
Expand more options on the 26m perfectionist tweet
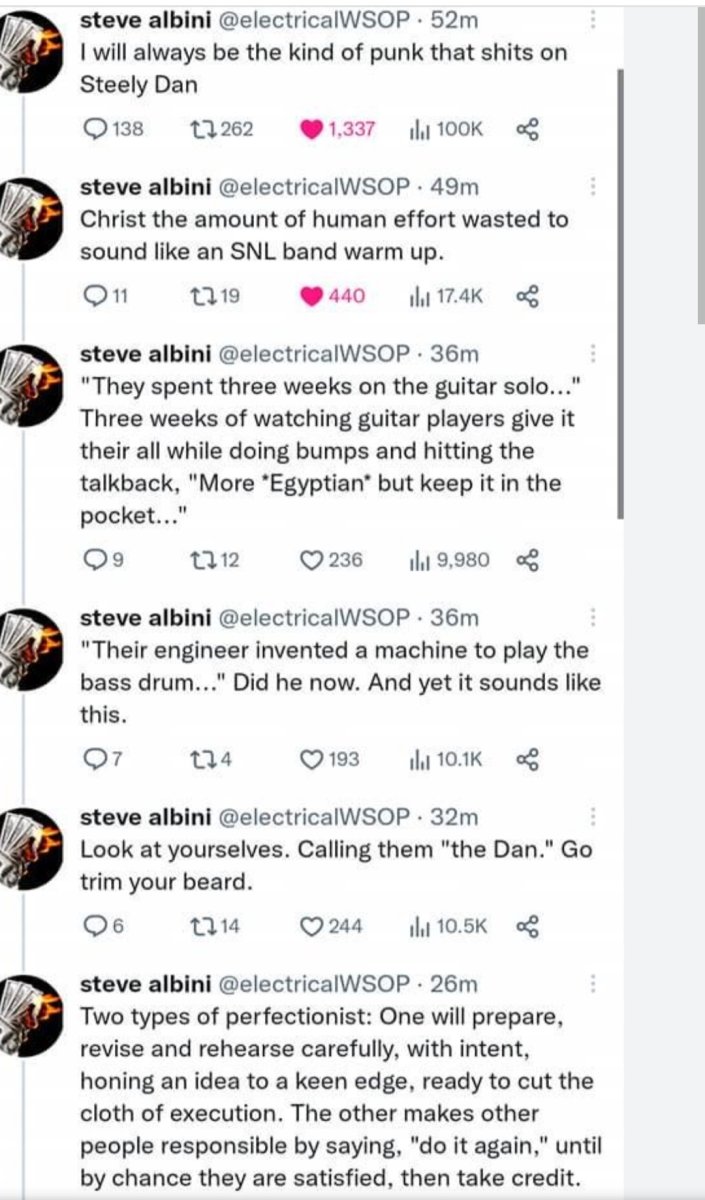pyautogui.click(x=594, y=983)
